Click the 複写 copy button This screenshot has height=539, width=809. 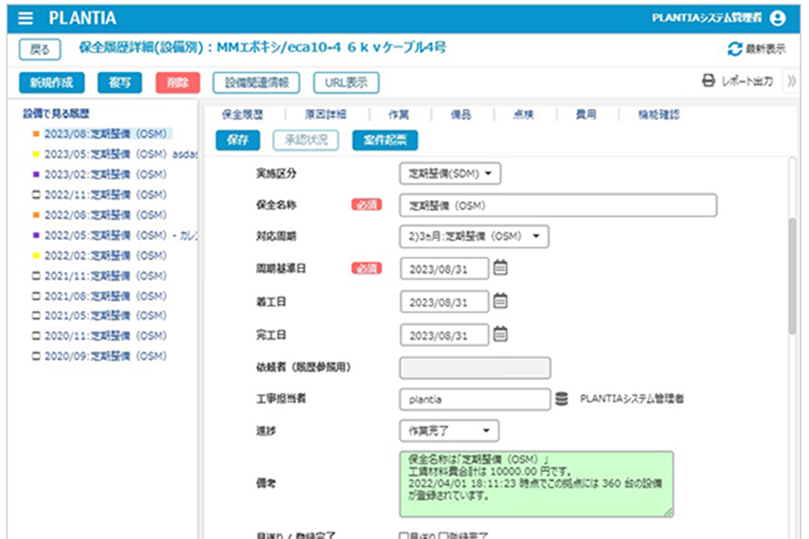tap(120, 83)
